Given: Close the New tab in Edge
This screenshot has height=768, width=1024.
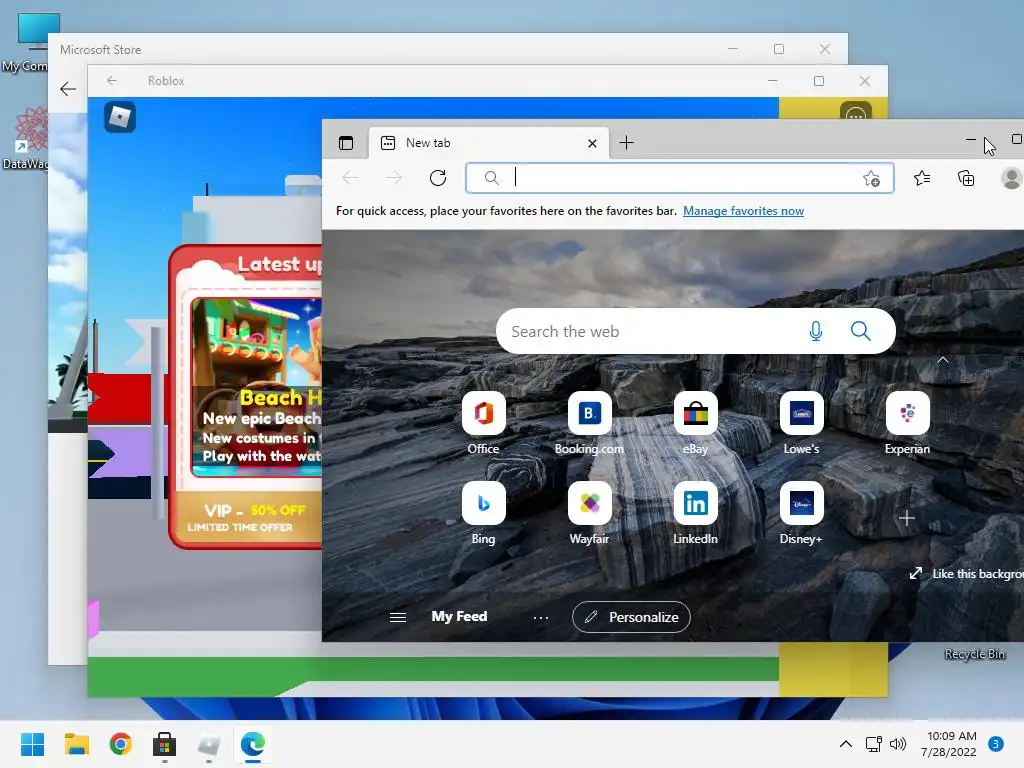Looking at the screenshot, I should pyautogui.click(x=592, y=143).
